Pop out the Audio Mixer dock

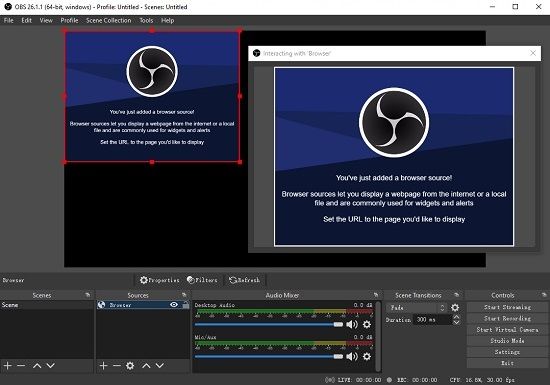pyautogui.click(x=376, y=295)
